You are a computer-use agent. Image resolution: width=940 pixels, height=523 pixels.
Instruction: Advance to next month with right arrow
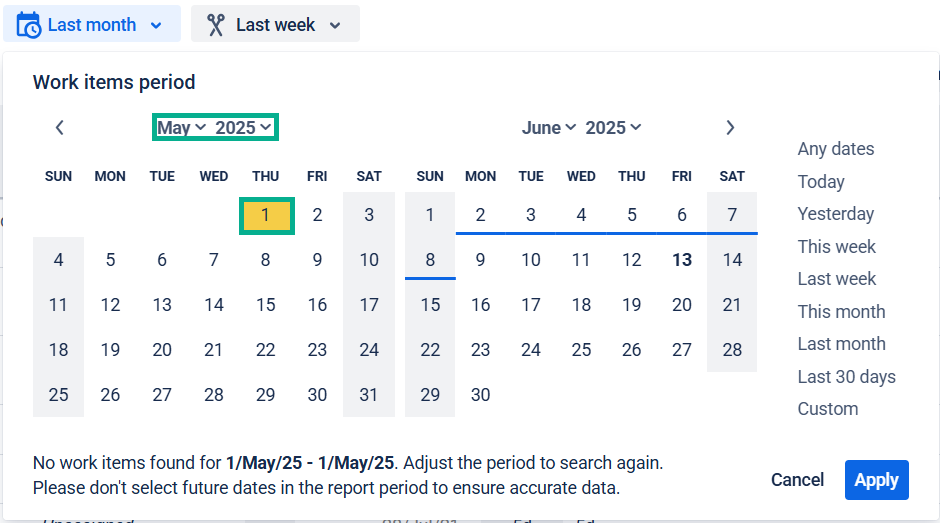(x=730, y=128)
